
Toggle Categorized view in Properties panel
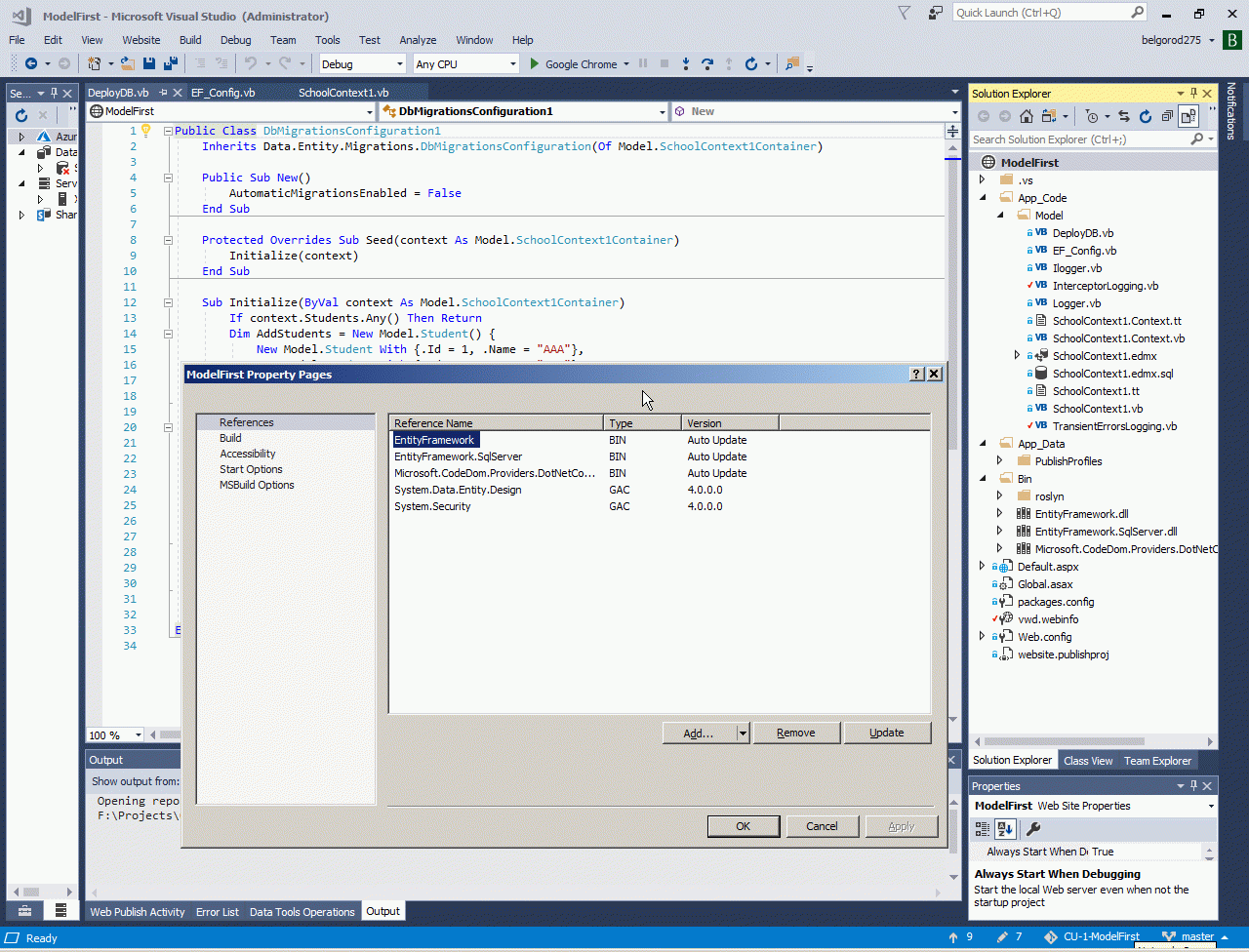pyautogui.click(x=983, y=829)
